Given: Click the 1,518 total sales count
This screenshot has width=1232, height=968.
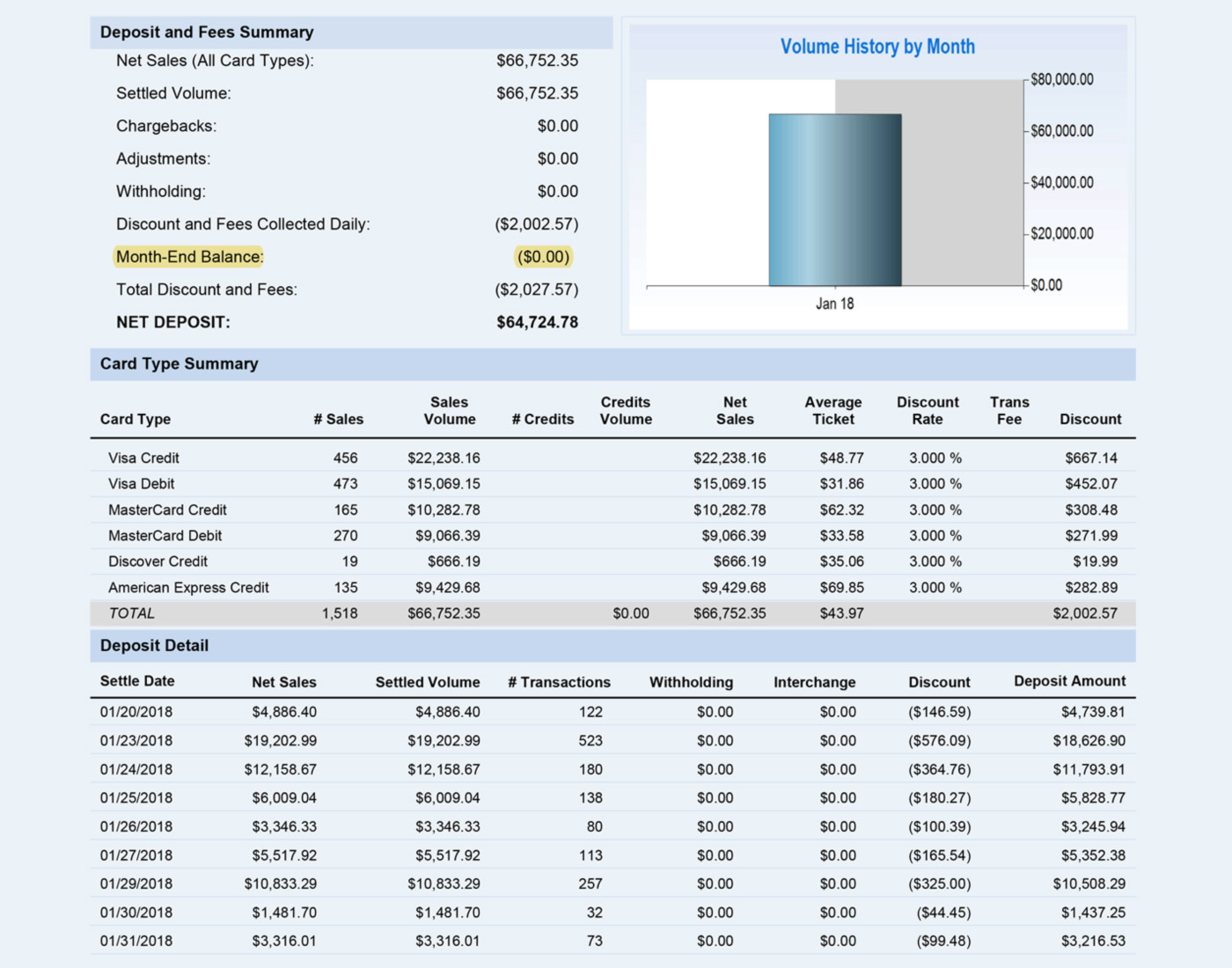Looking at the screenshot, I should [x=340, y=613].
